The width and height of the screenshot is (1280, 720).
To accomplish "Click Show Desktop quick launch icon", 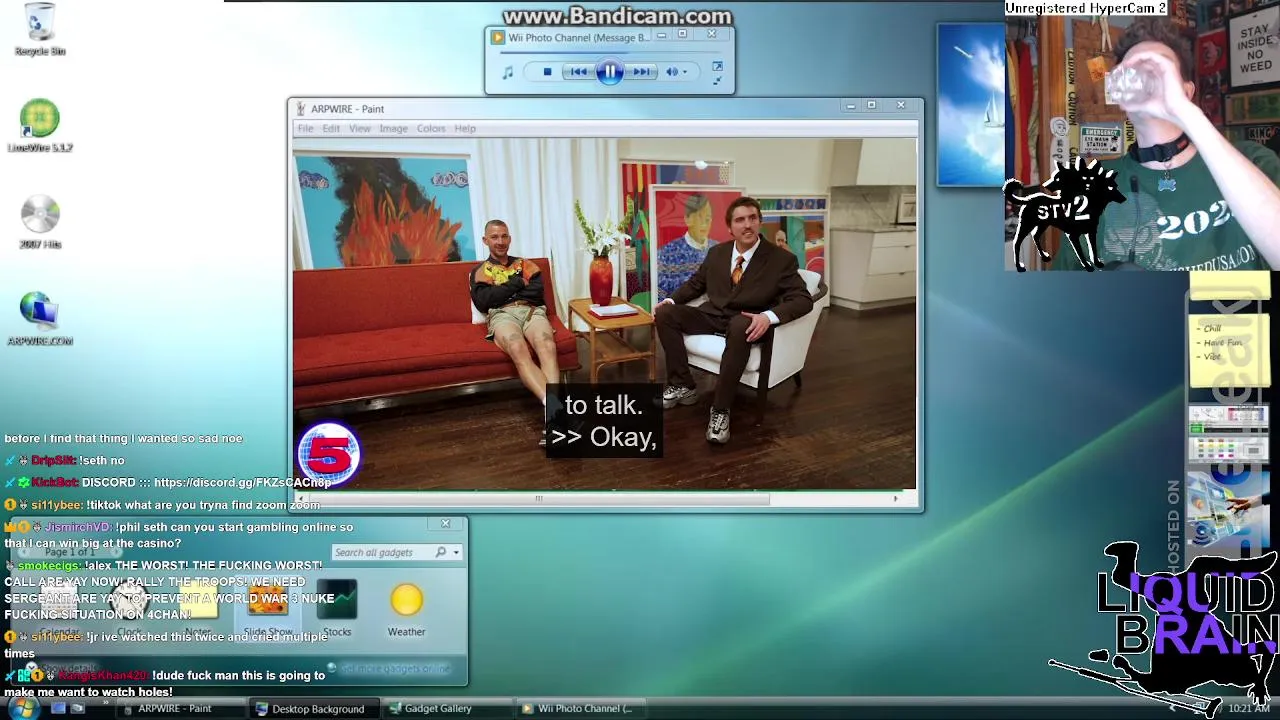I will pos(58,708).
